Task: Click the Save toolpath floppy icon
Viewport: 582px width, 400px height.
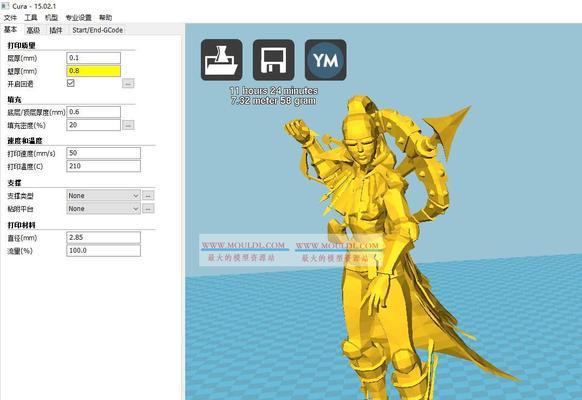Action: coord(274,60)
